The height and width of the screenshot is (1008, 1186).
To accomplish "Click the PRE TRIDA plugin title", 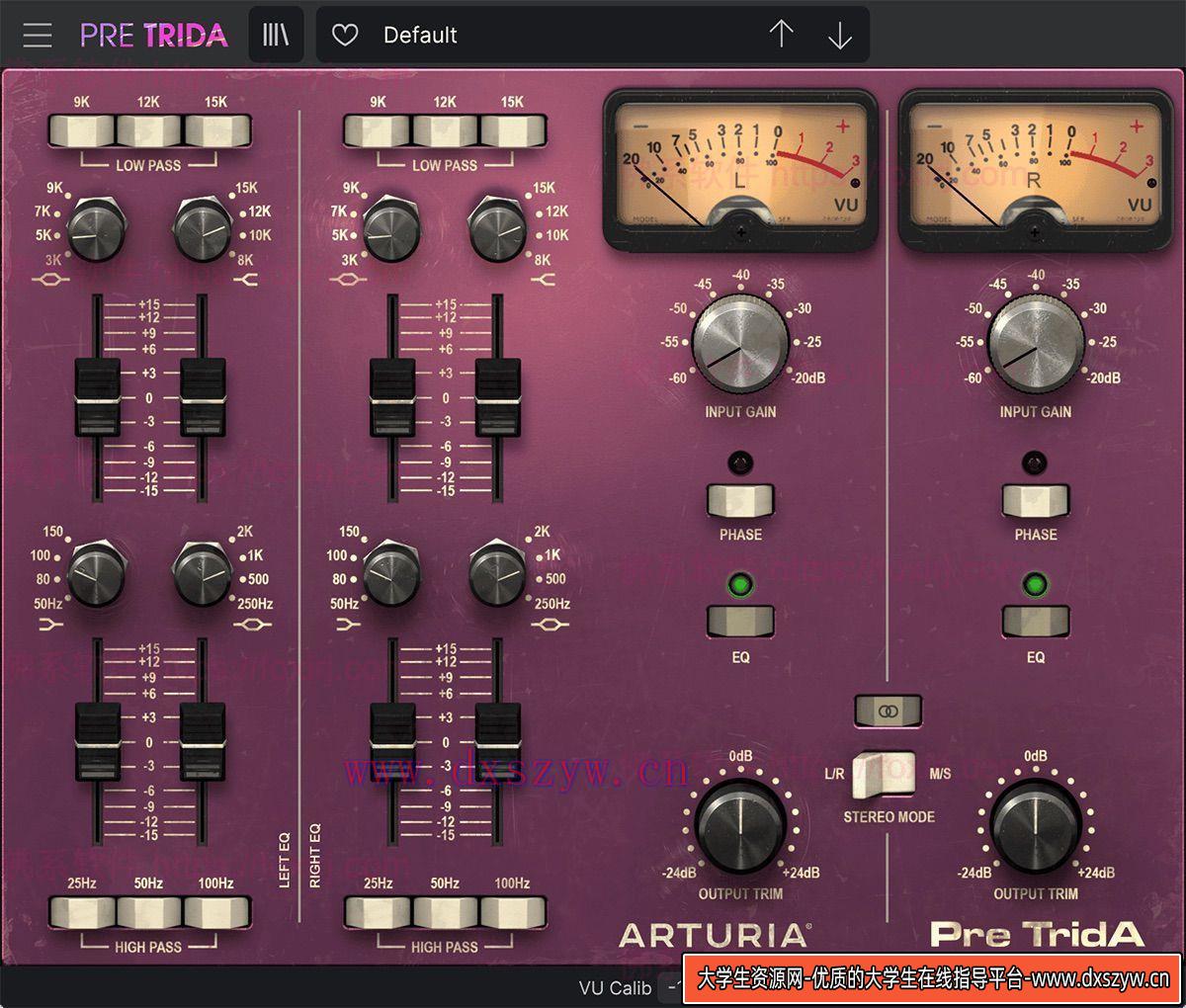I will pyautogui.click(x=153, y=36).
